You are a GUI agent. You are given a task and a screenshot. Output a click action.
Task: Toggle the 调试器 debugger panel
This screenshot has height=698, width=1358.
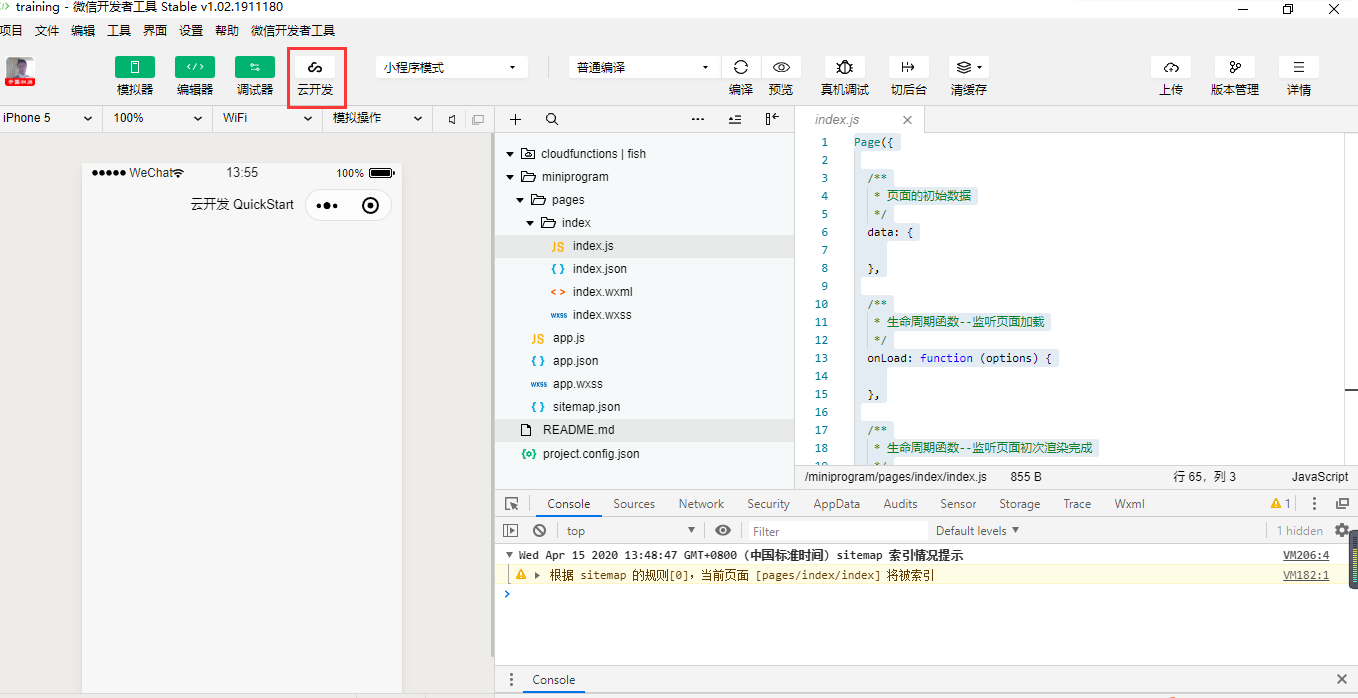(x=255, y=67)
